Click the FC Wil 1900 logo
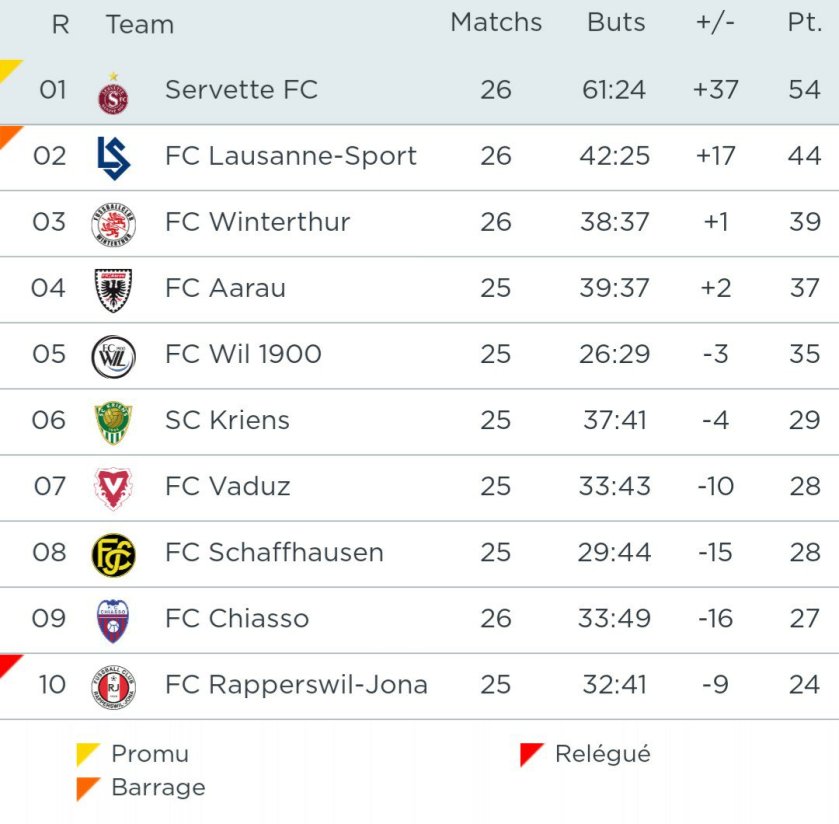This screenshot has height=824, width=839. [113, 356]
